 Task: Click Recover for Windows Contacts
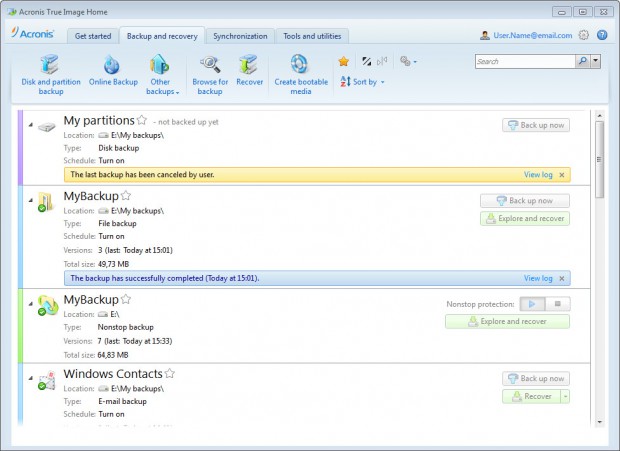531,396
